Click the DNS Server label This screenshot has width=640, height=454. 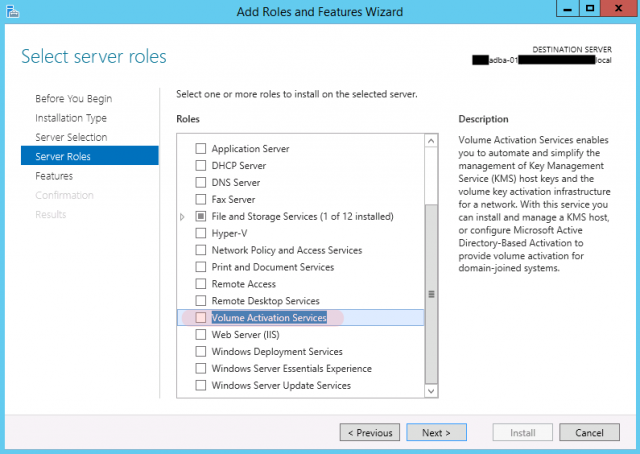(236, 182)
